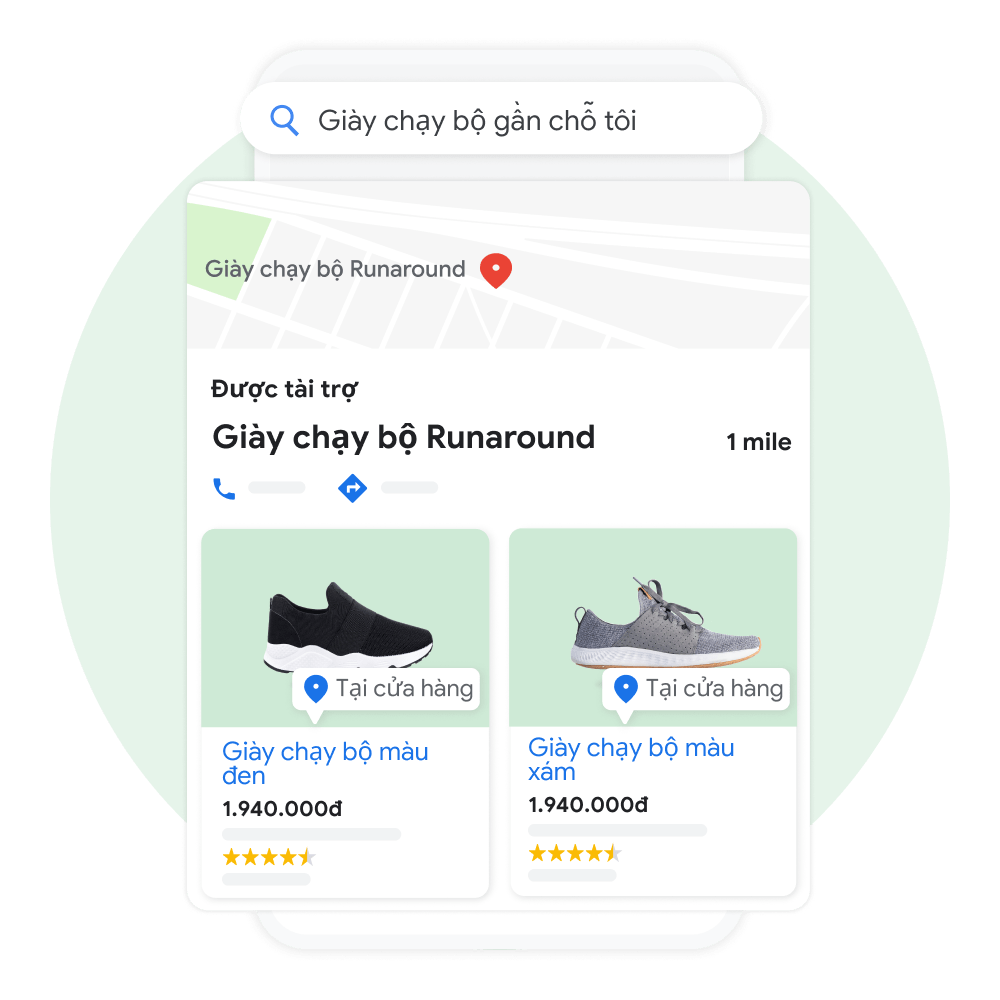The width and height of the screenshot is (1000, 1000).
Task: Select the black slip-on shoe image
Action: click(x=348, y=627)
